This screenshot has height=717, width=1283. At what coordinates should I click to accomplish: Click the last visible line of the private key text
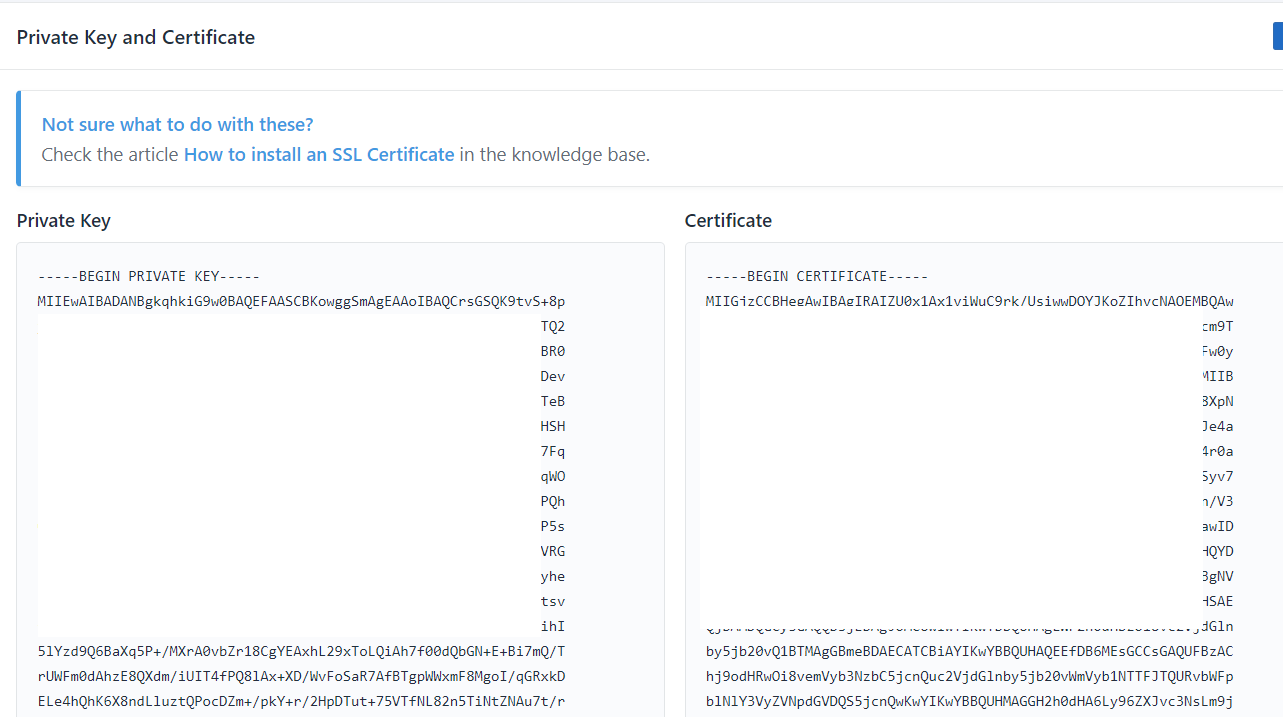pyautogui.click(x=301, y=701)
